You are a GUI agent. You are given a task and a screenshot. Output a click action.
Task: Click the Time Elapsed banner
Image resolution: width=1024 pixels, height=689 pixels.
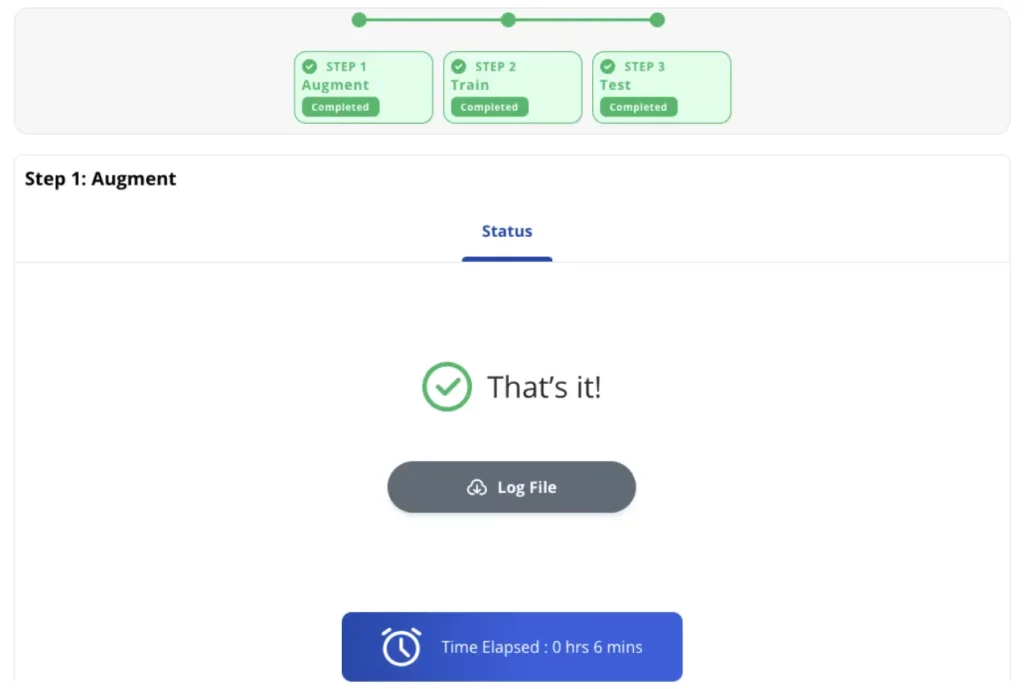coord(512,647)
